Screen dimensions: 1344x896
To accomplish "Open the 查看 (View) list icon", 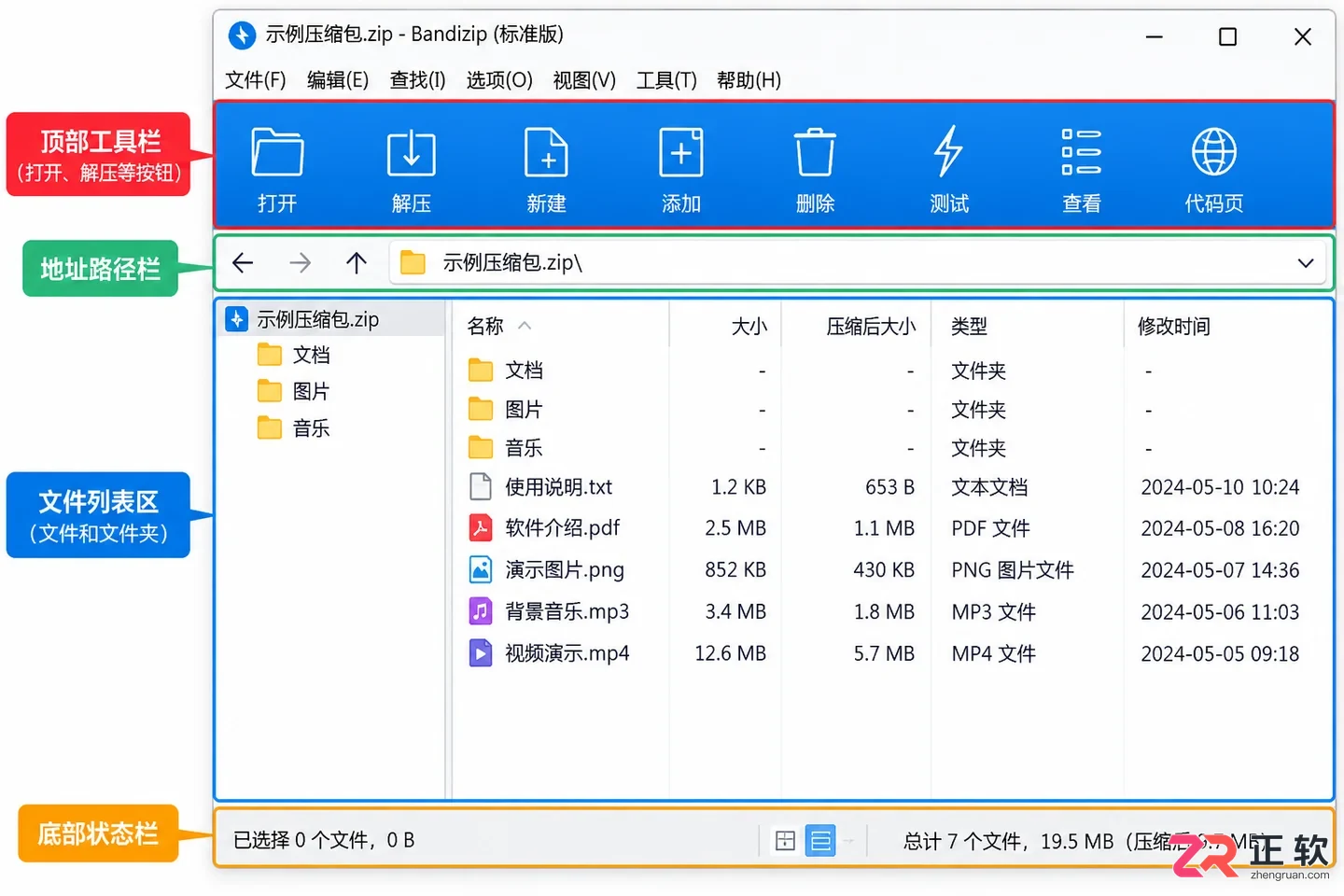I will click(x=1082, y=151).
